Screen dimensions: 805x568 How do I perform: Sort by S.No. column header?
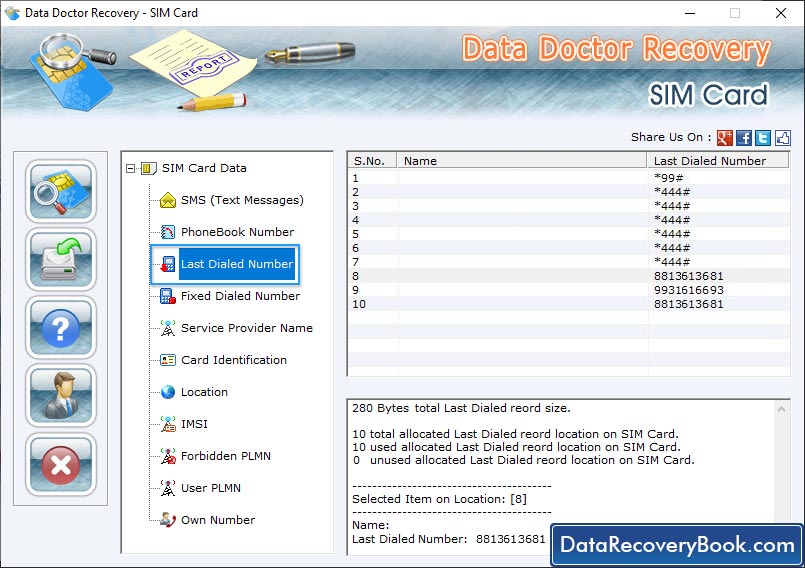[373, 161]
